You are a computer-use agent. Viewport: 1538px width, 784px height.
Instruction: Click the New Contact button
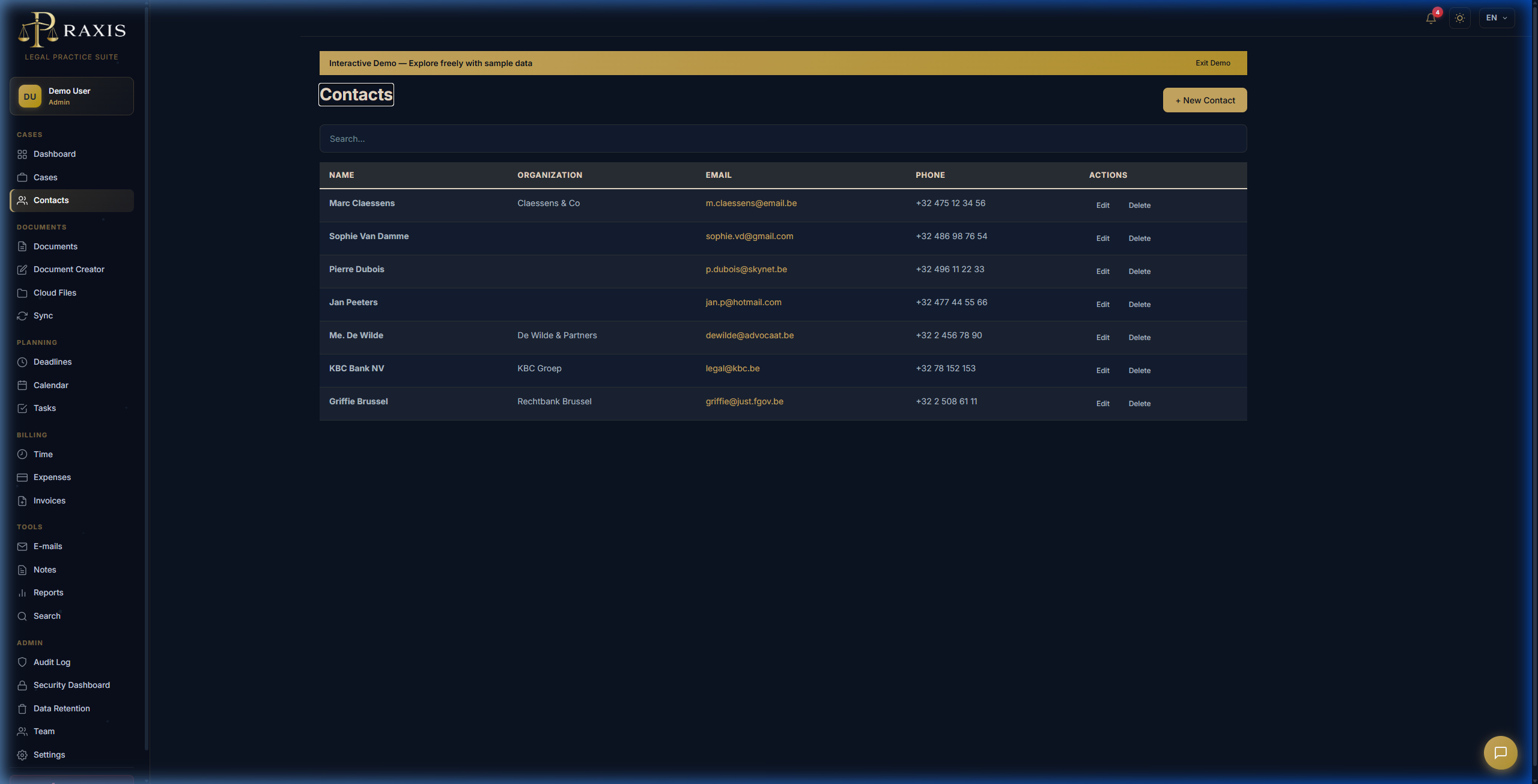coord(1205,100)
